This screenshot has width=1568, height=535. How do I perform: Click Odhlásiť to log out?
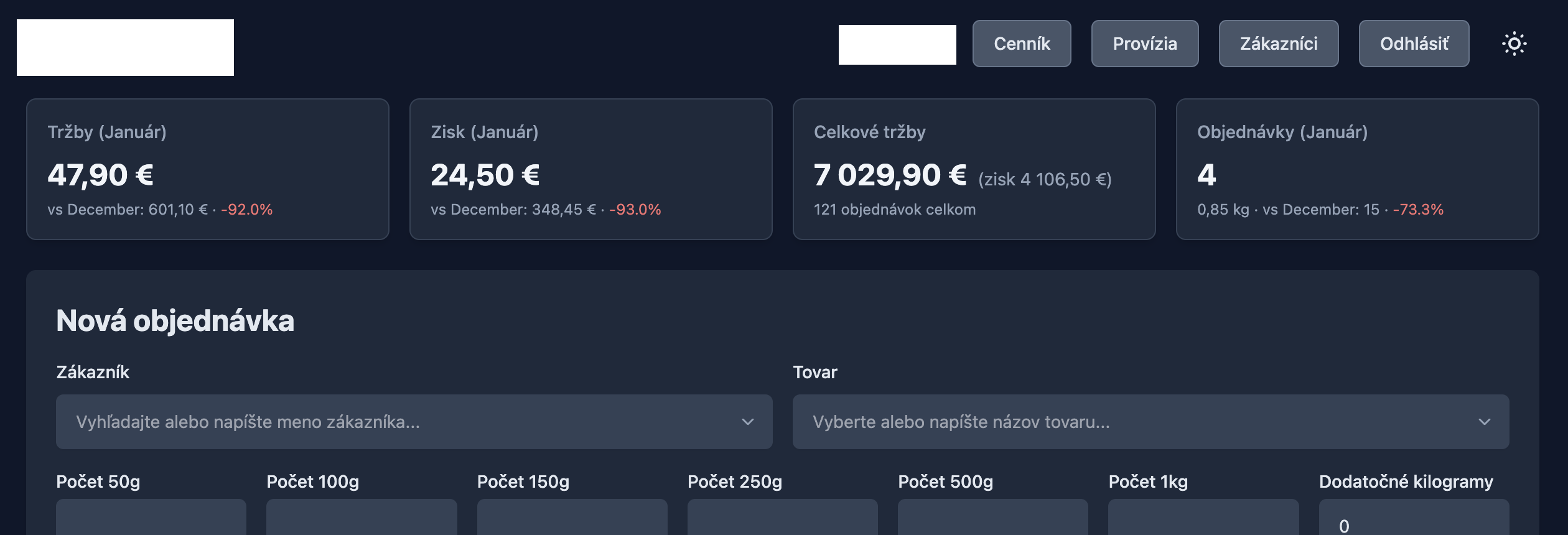point(1414,44)
